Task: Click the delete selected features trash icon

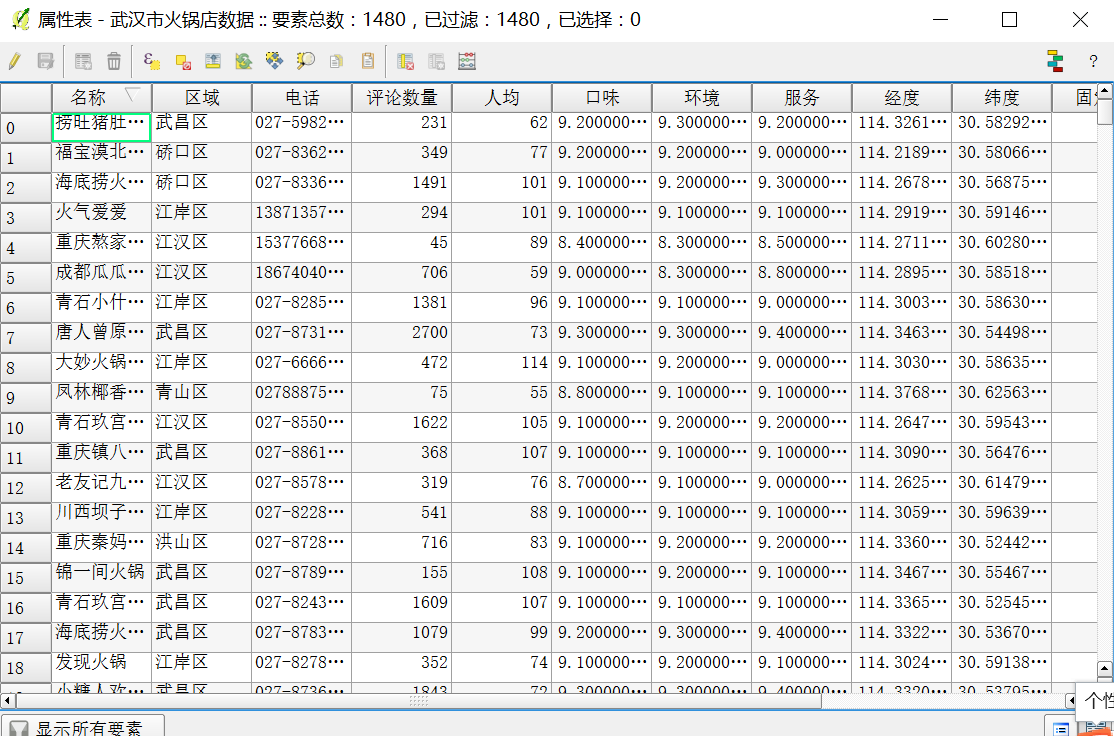Action: pos(114,61)
